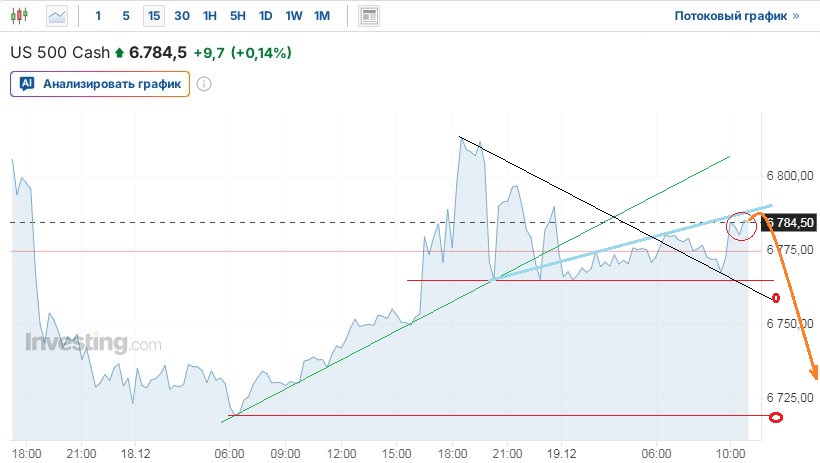820x463 pixels.
Task: Click the green up arrow price indicator
Action: [120, 53]
